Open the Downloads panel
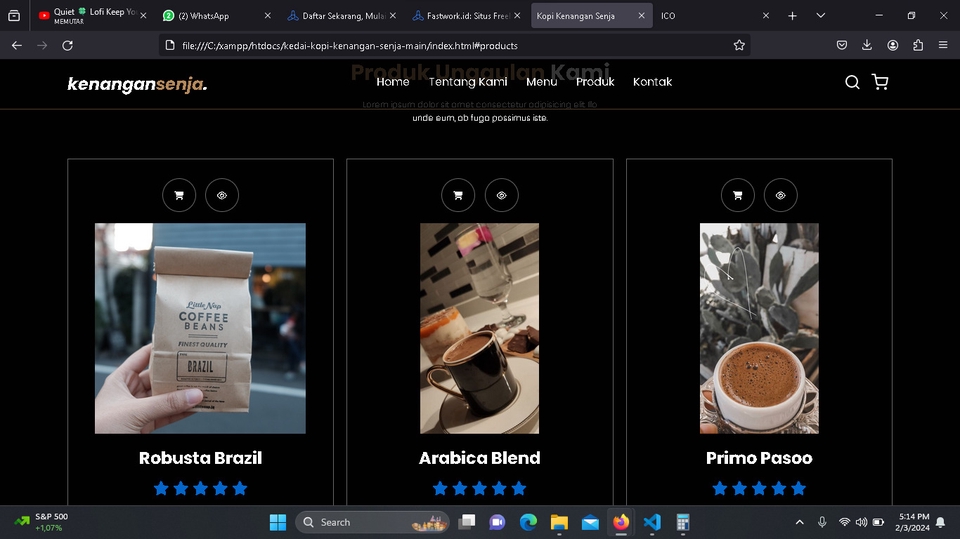 [867, 45]
